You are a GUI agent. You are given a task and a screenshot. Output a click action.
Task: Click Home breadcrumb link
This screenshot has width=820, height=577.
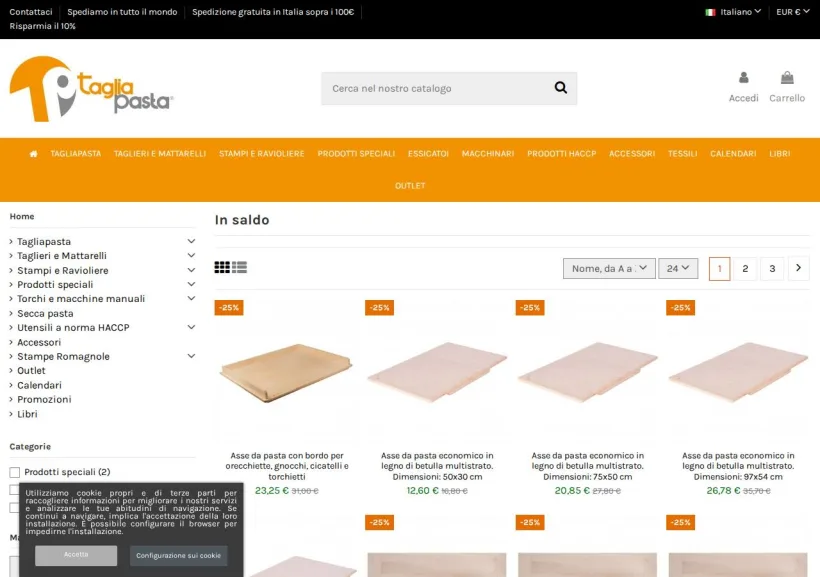22,216
